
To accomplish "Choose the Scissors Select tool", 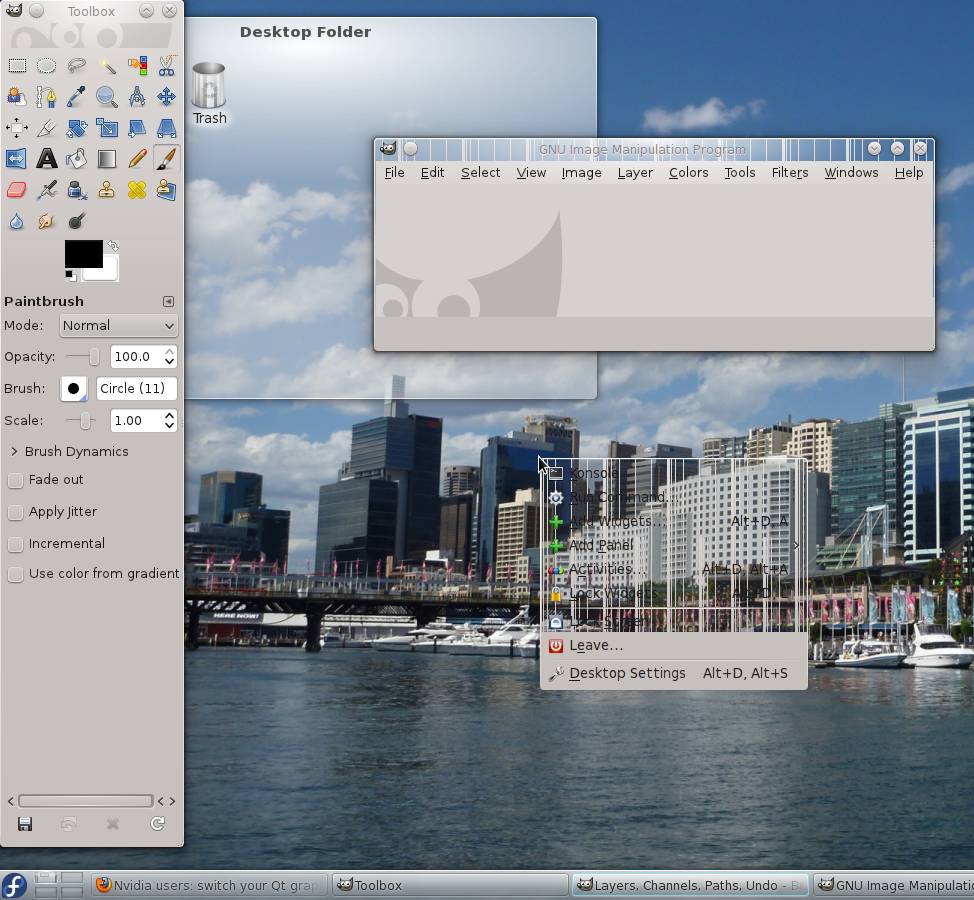I will (166, 66).
